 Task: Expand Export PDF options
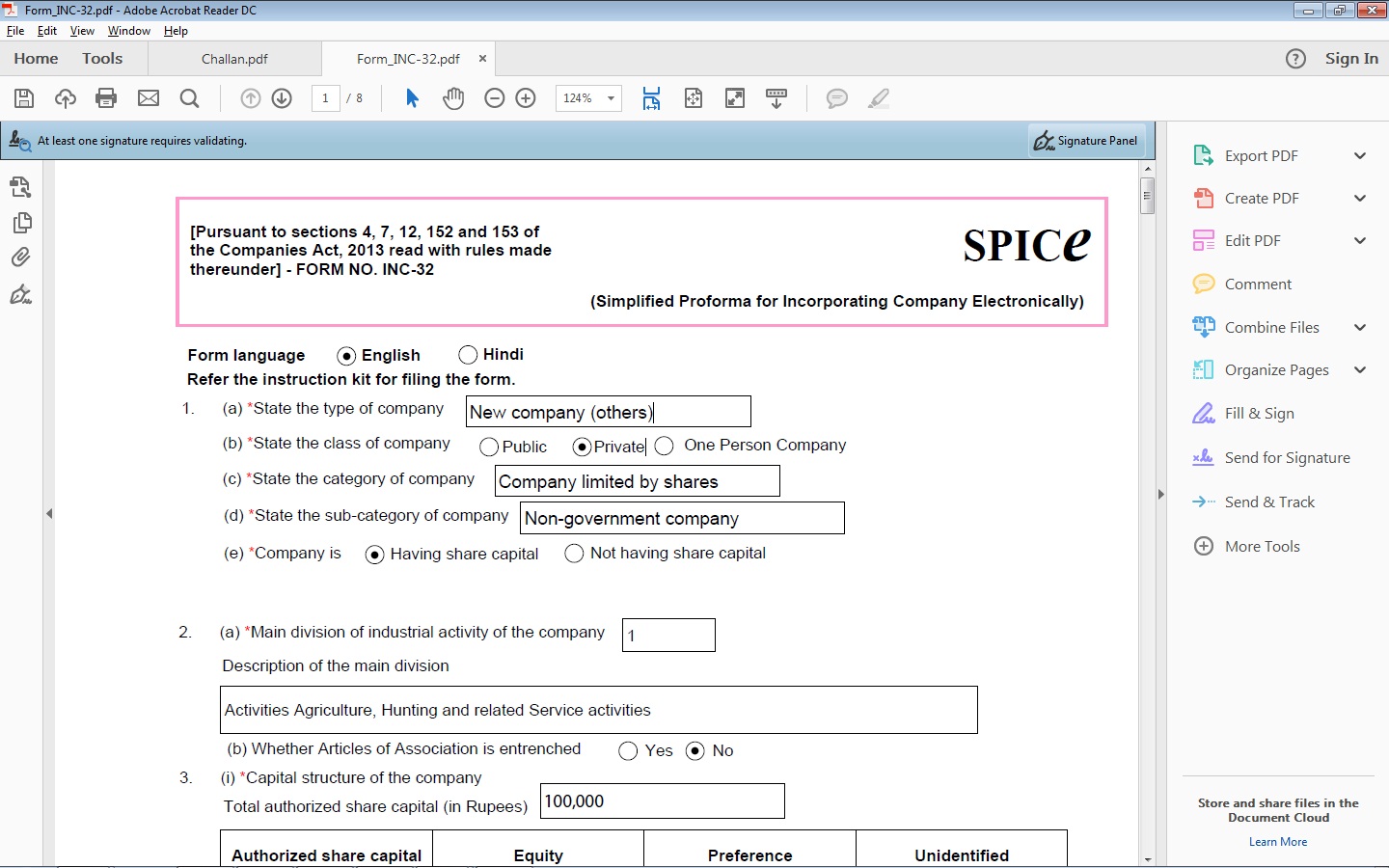[x=1360, y=155]
